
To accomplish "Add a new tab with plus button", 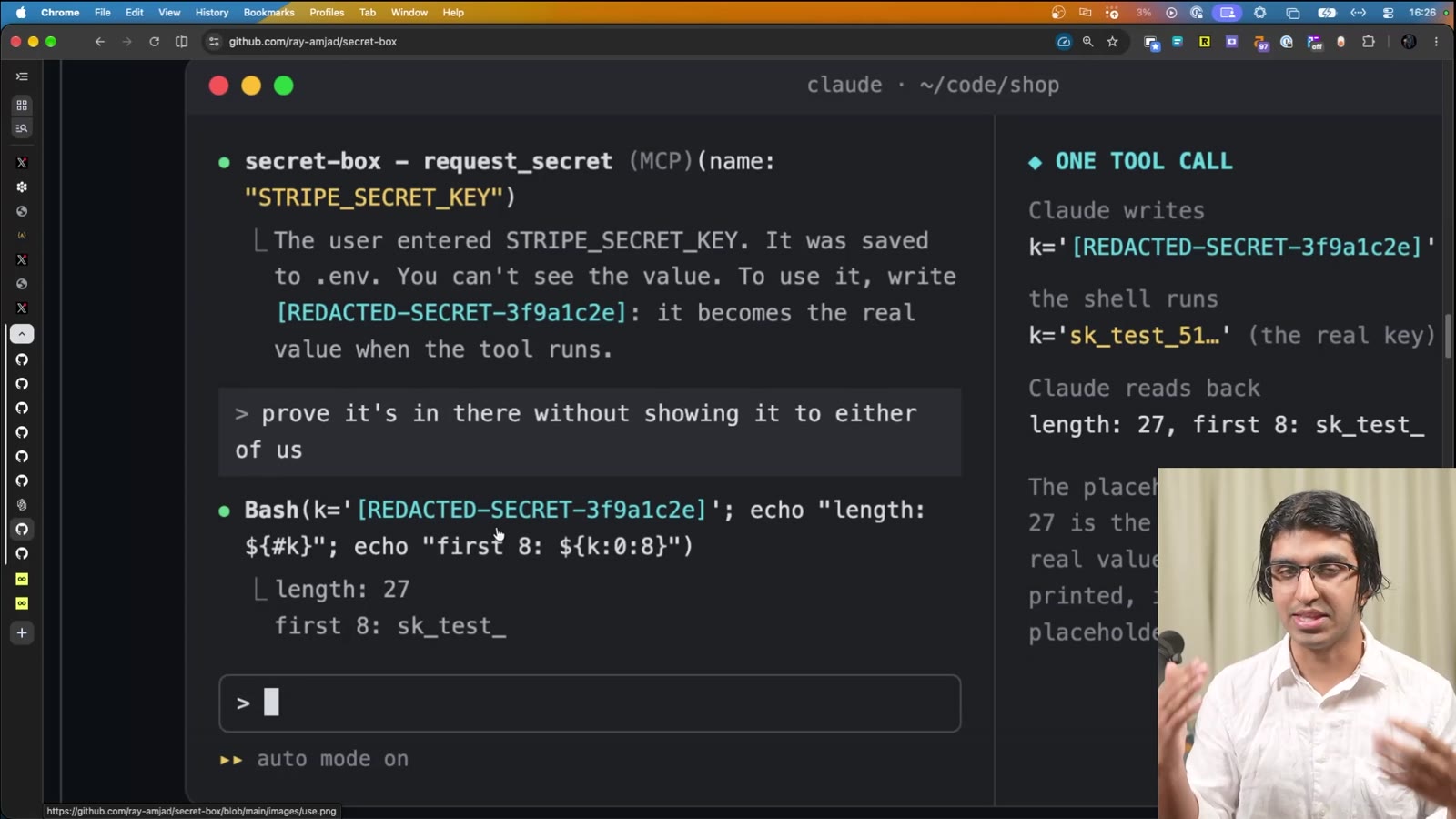I will (x=22, y=632).
